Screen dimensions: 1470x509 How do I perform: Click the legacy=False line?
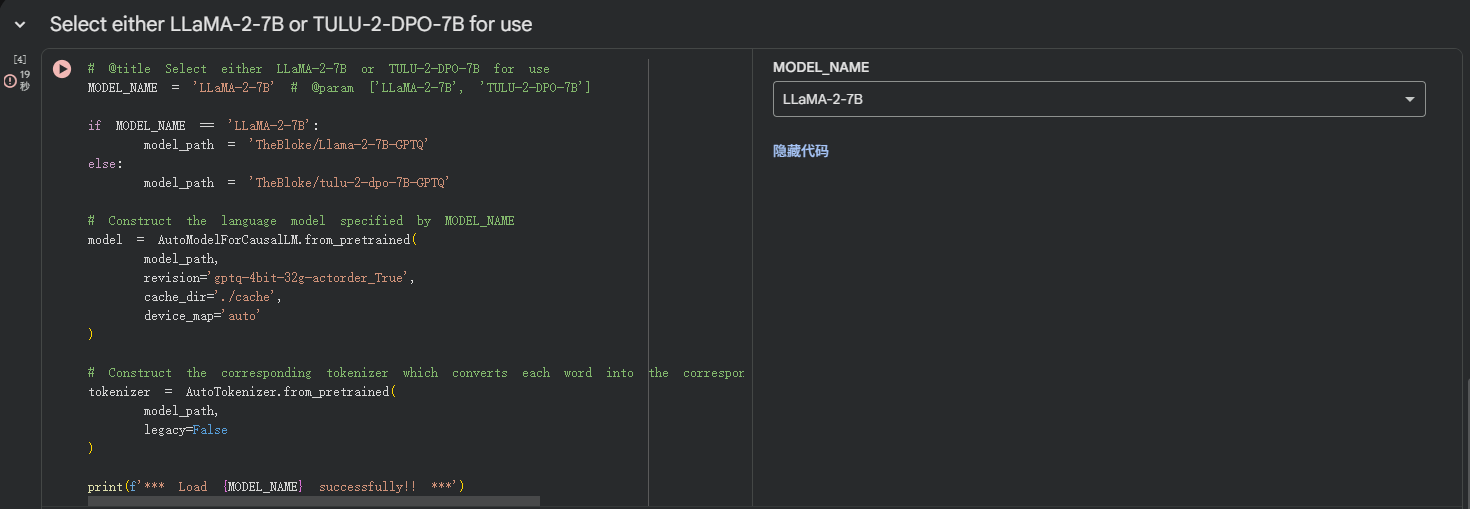point(185,430)
